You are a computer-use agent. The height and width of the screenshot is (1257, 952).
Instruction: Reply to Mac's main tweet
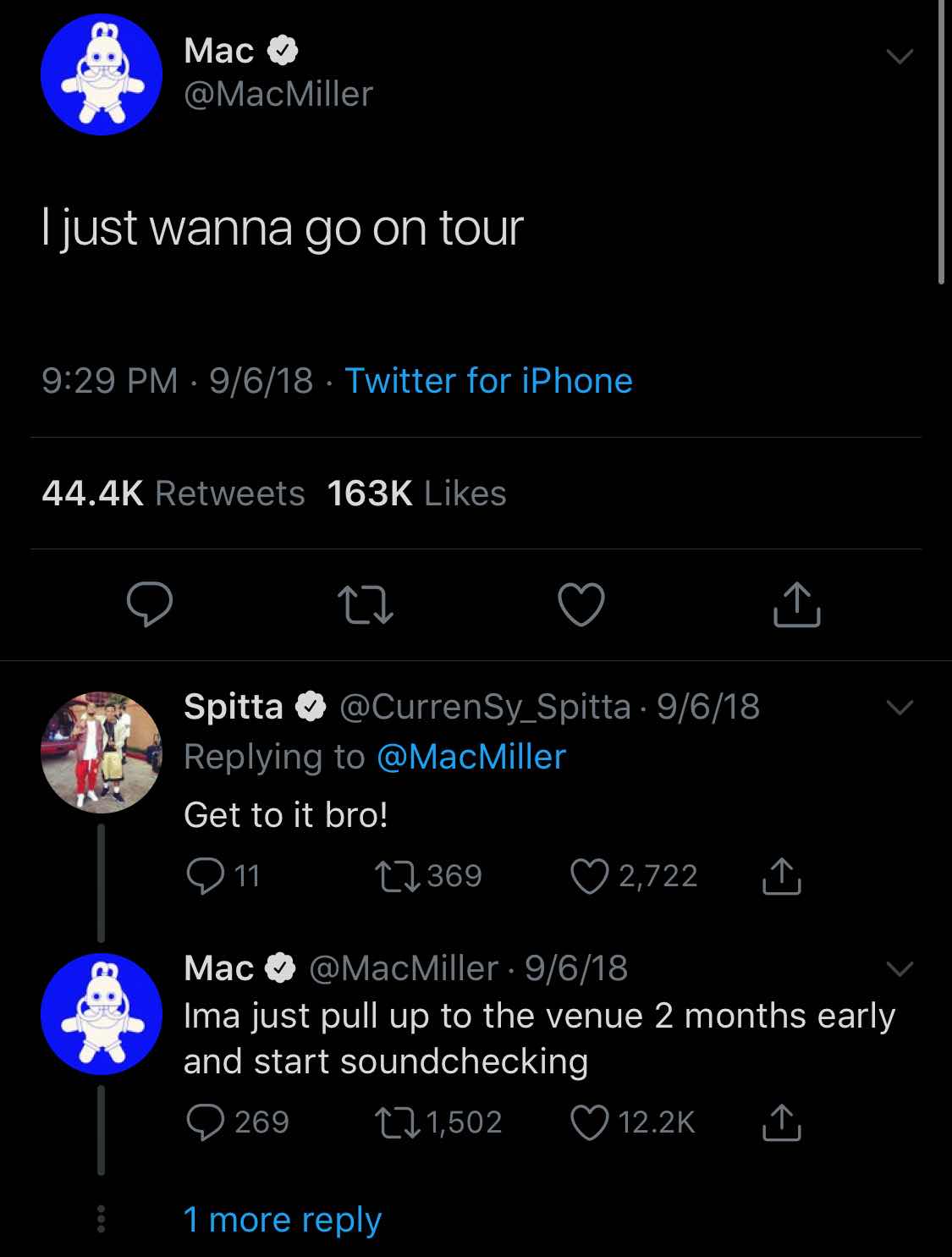tap(150, 604)
